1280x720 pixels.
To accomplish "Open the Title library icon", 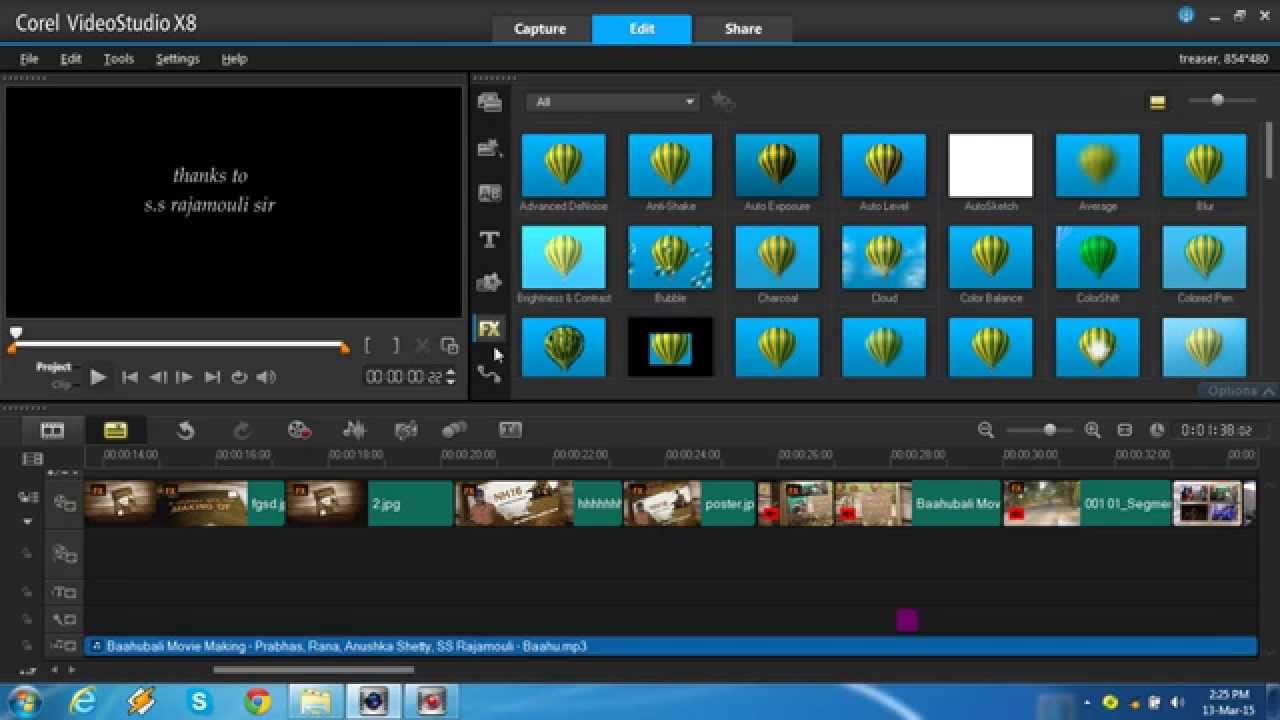I will [x=489, y=239].
